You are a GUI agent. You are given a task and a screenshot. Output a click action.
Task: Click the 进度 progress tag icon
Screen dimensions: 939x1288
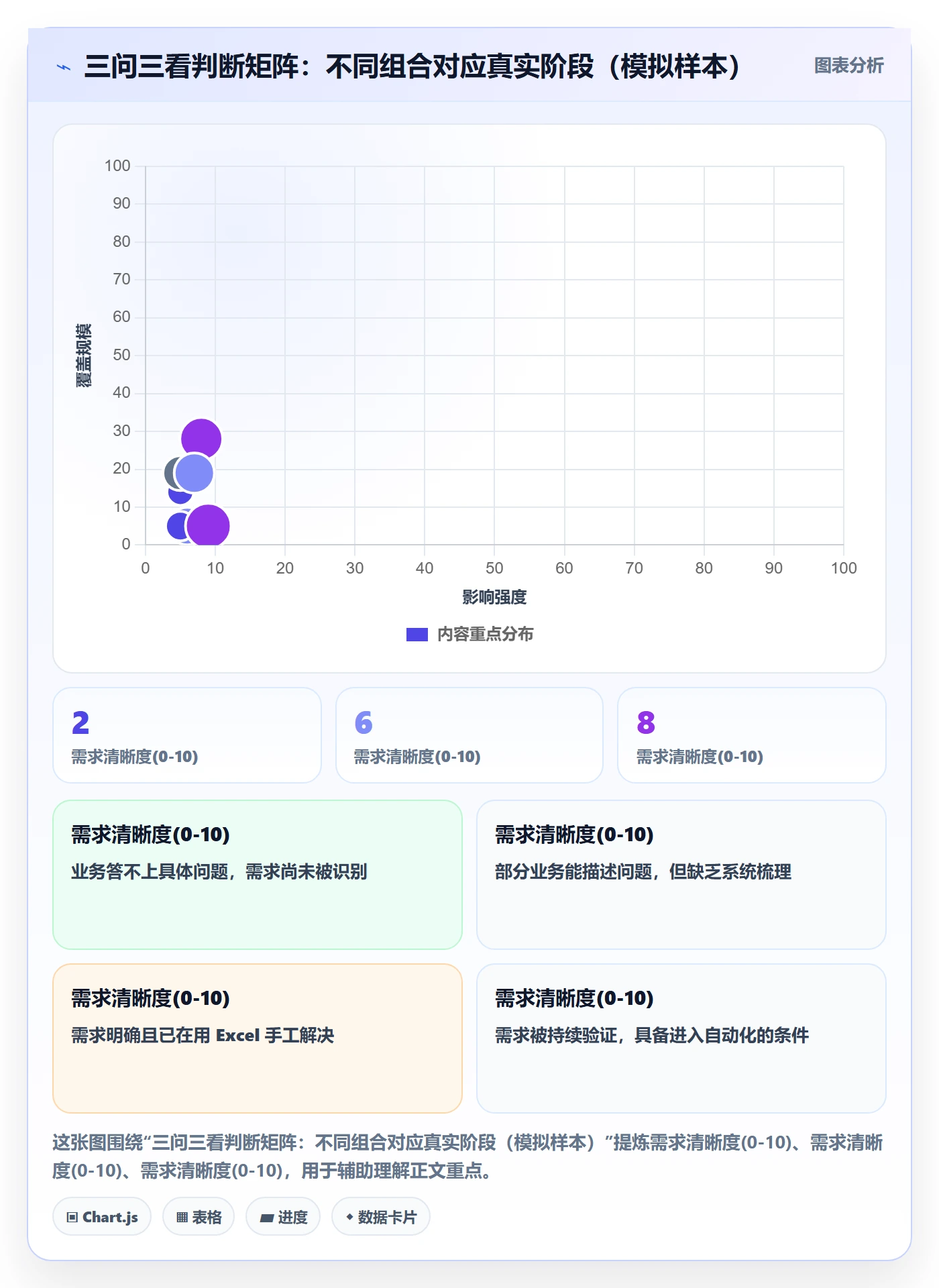(x=267, y=1218)
